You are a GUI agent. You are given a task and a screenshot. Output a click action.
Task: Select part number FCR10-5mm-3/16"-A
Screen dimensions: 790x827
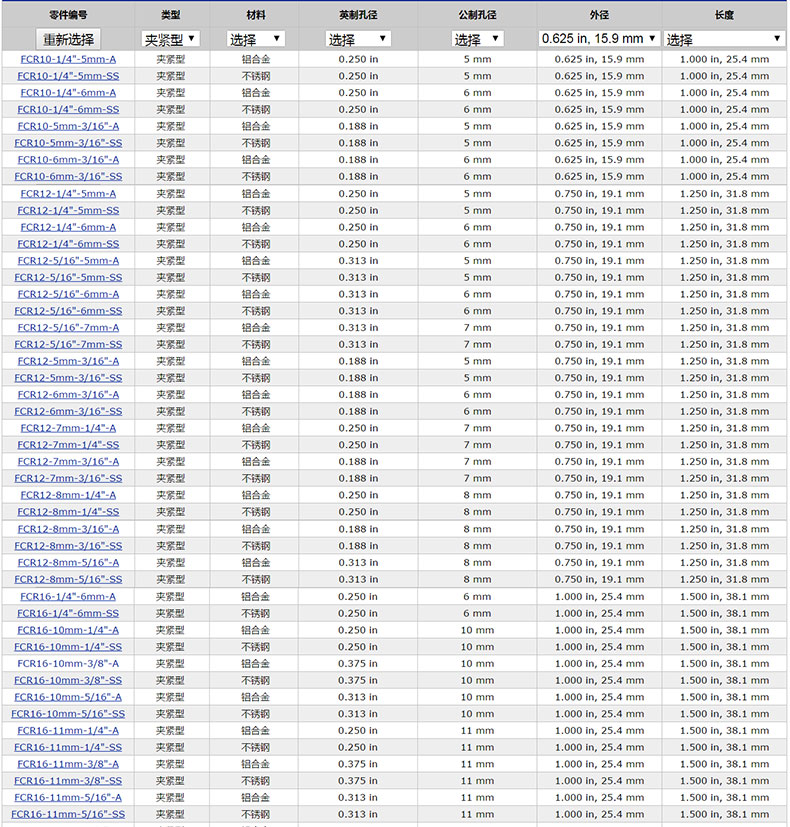[x=68, y=126]
